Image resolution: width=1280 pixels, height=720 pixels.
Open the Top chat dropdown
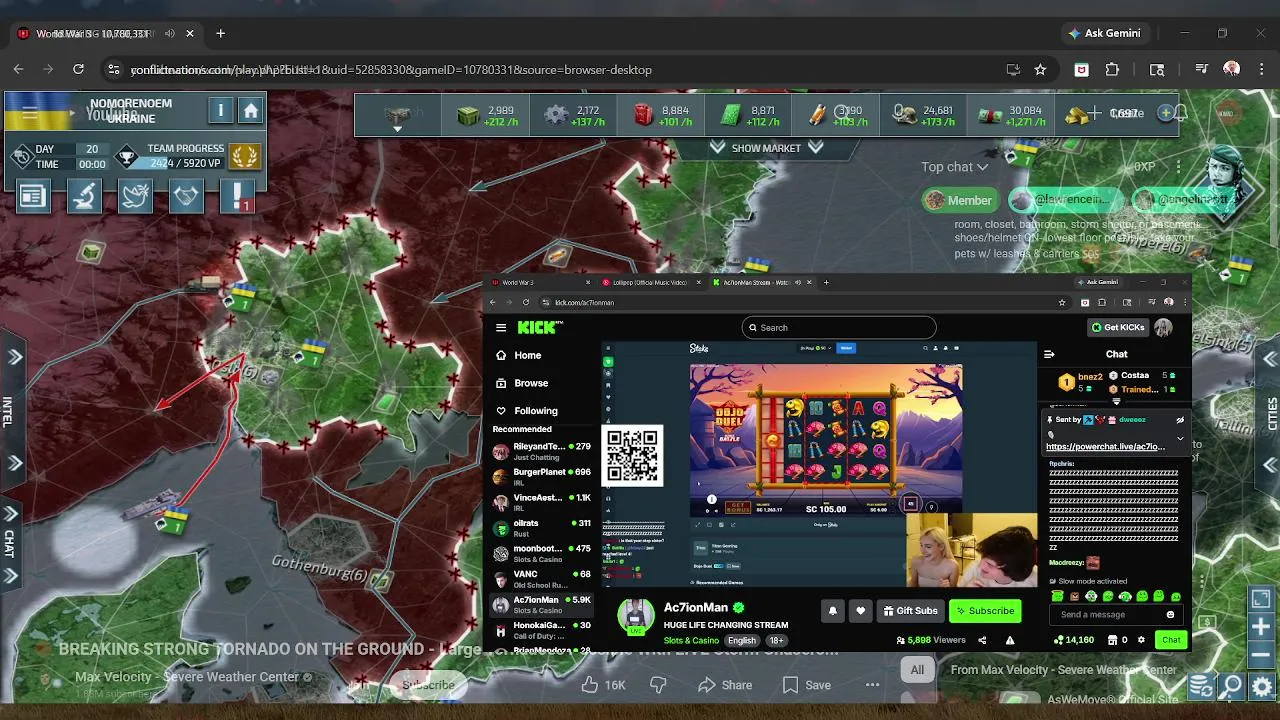954,167
